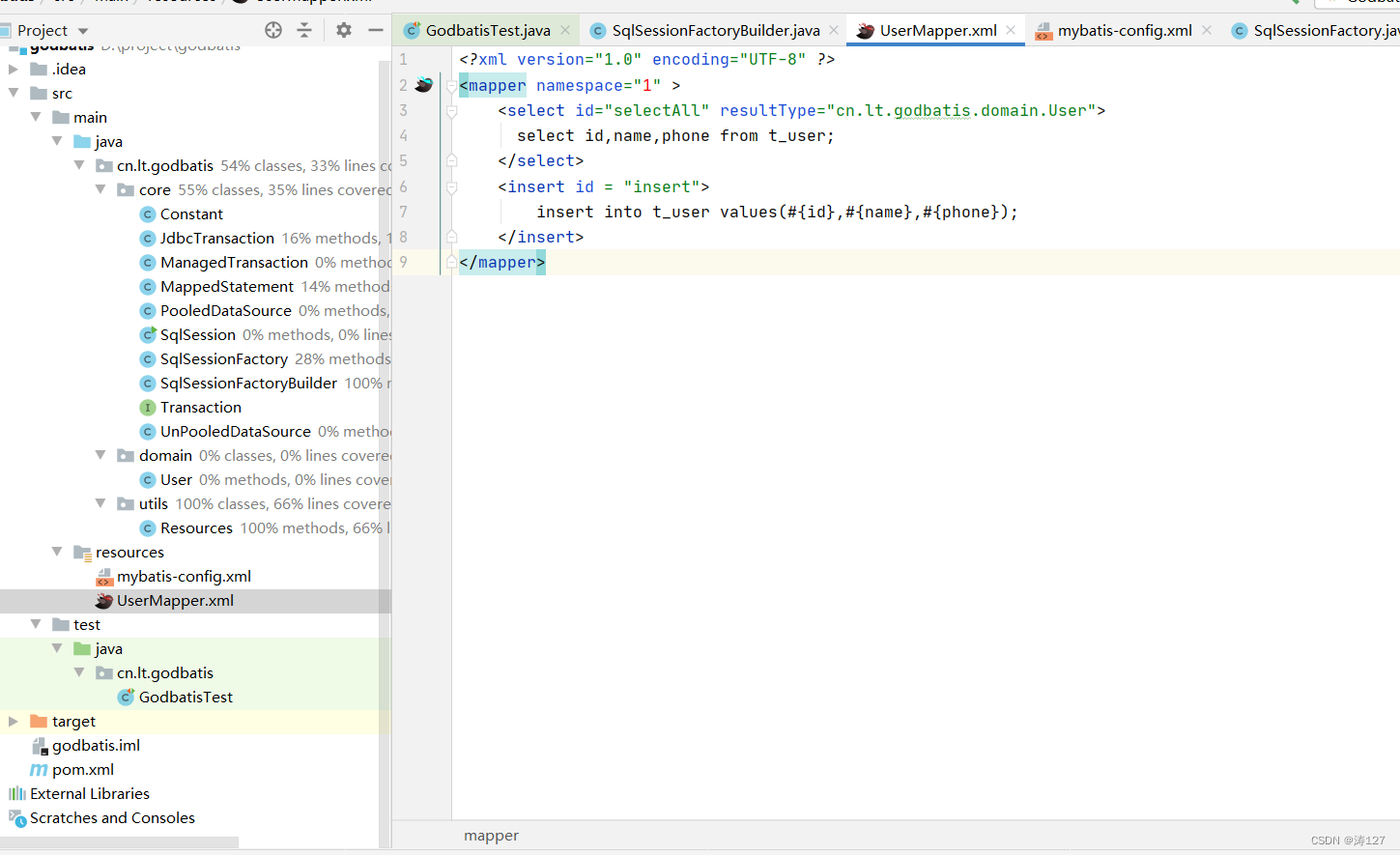
Task: Open the UnPooledDataSource class
Action: click(x=236, y=431)
